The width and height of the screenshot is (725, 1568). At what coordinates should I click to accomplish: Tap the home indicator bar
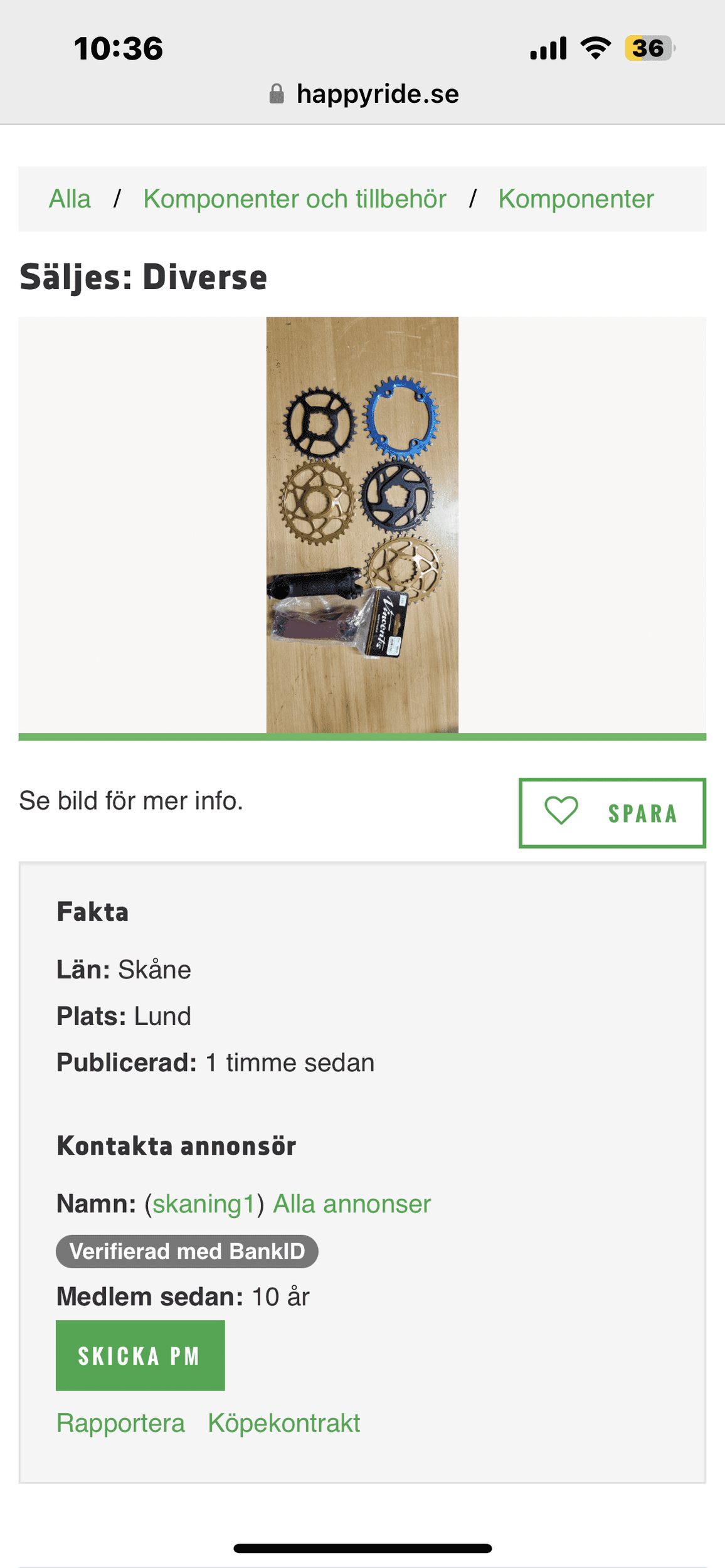coord(362,1548)
